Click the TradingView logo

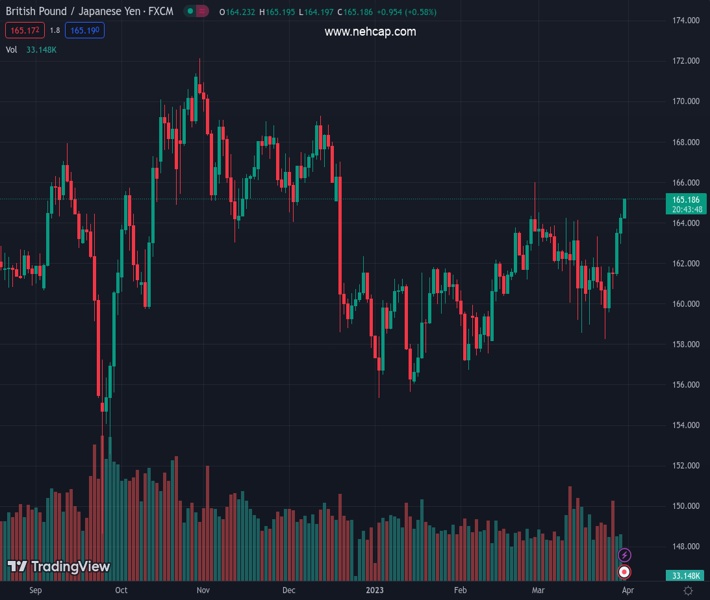[58, 567]
